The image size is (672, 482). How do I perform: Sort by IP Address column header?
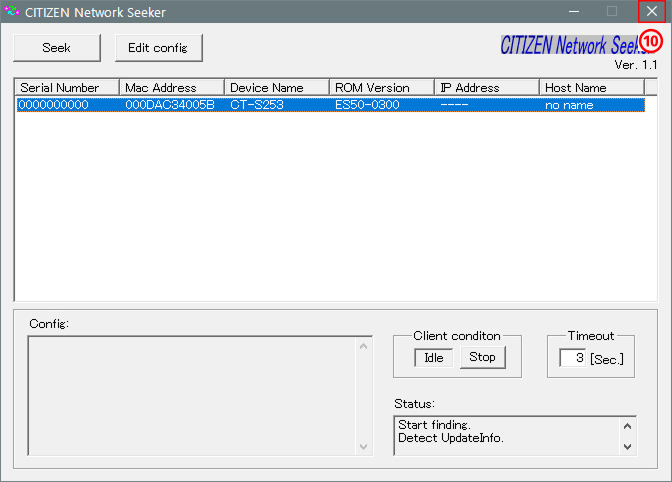(x=486, y=88)
